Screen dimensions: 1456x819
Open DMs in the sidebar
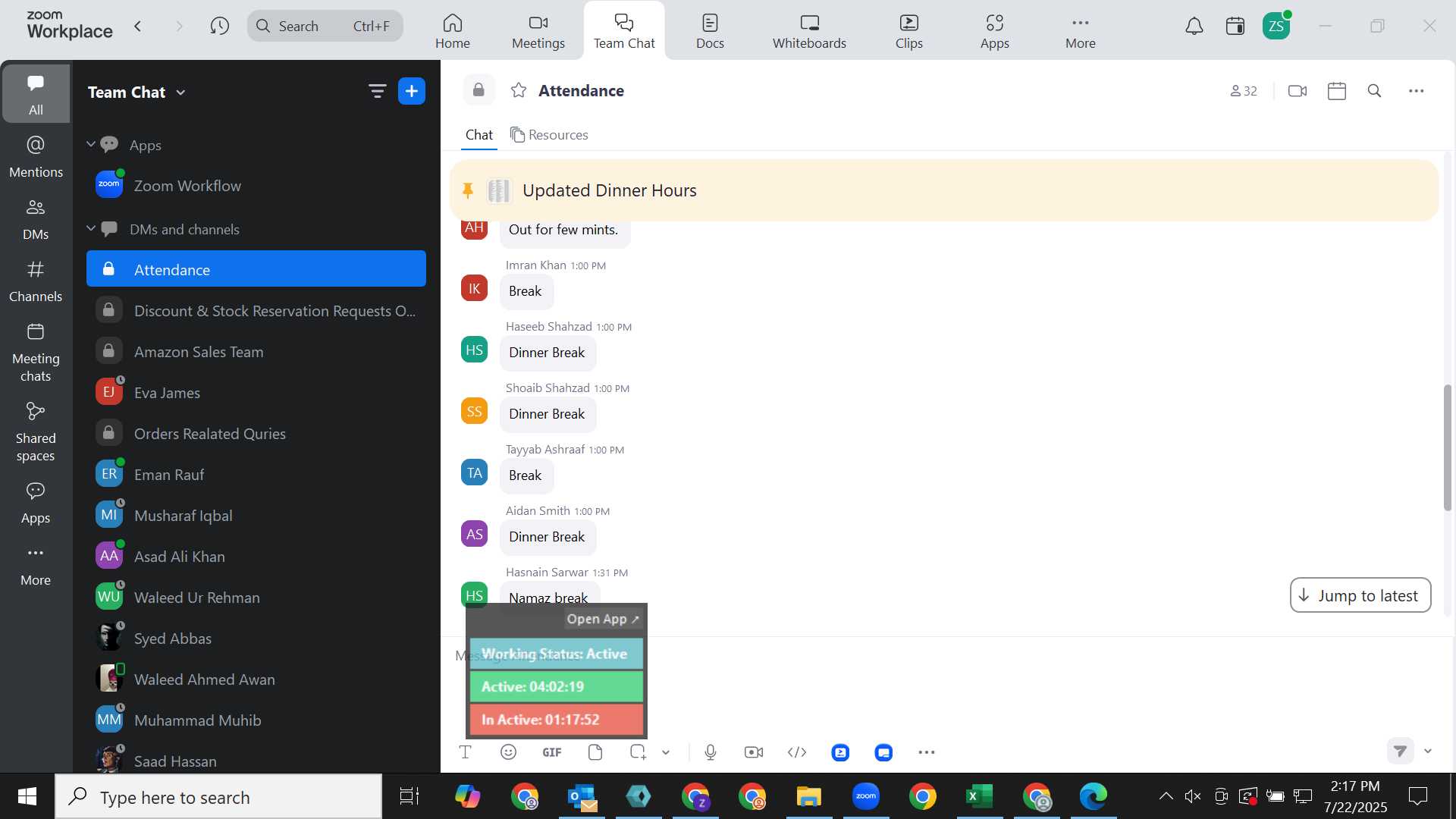(36, 219)
